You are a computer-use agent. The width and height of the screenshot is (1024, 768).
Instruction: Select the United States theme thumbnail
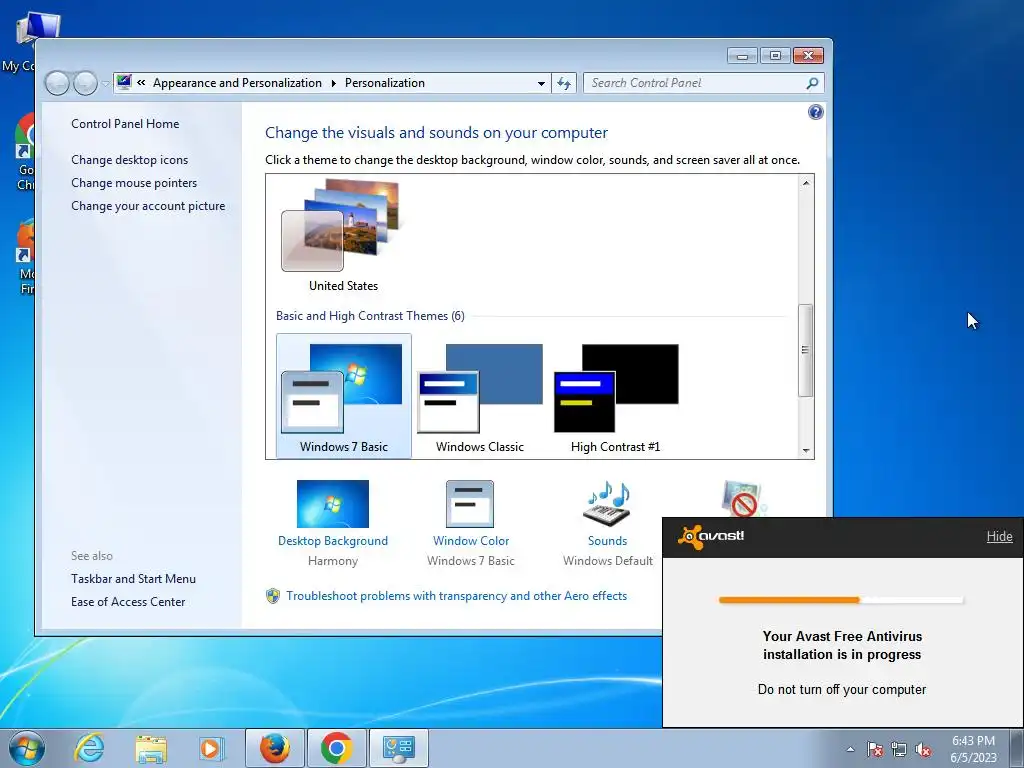[340, 225]
